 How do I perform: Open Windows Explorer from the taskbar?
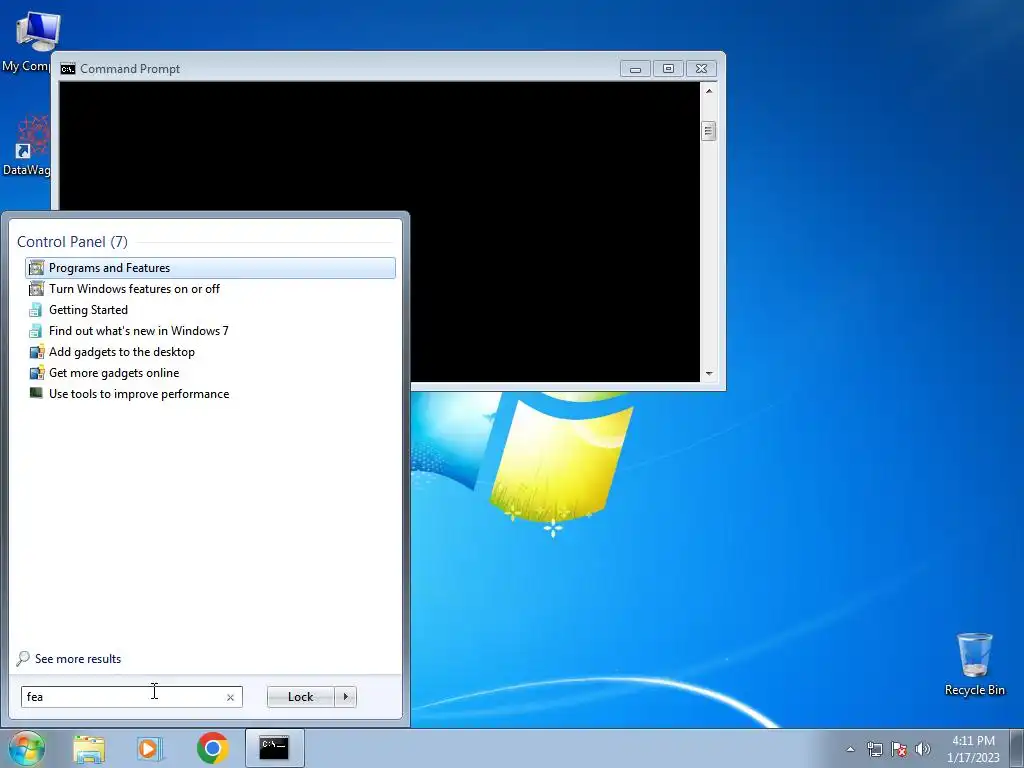[89, 748]
